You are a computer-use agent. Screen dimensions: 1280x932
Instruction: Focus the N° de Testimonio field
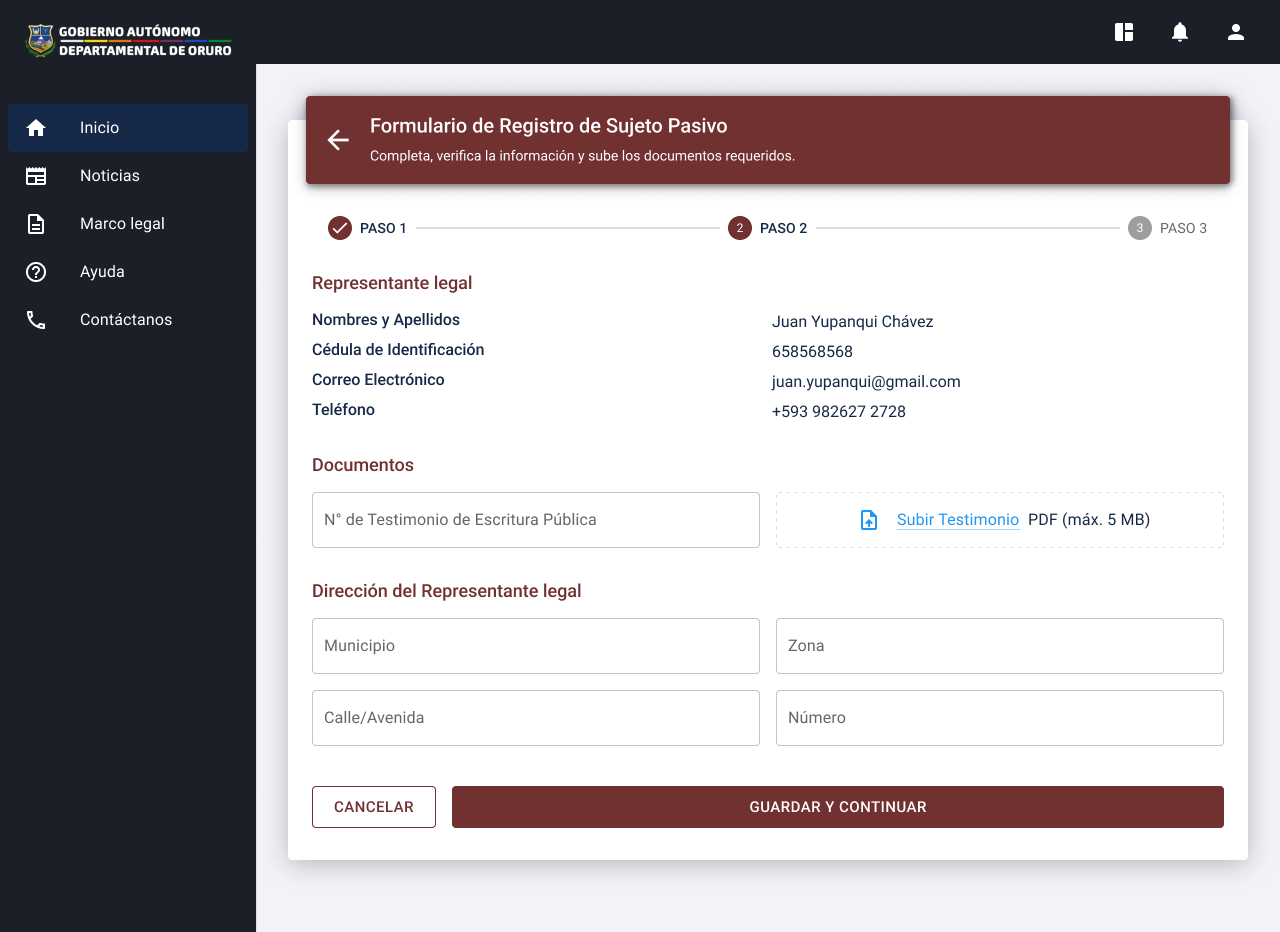click(535, 520)
